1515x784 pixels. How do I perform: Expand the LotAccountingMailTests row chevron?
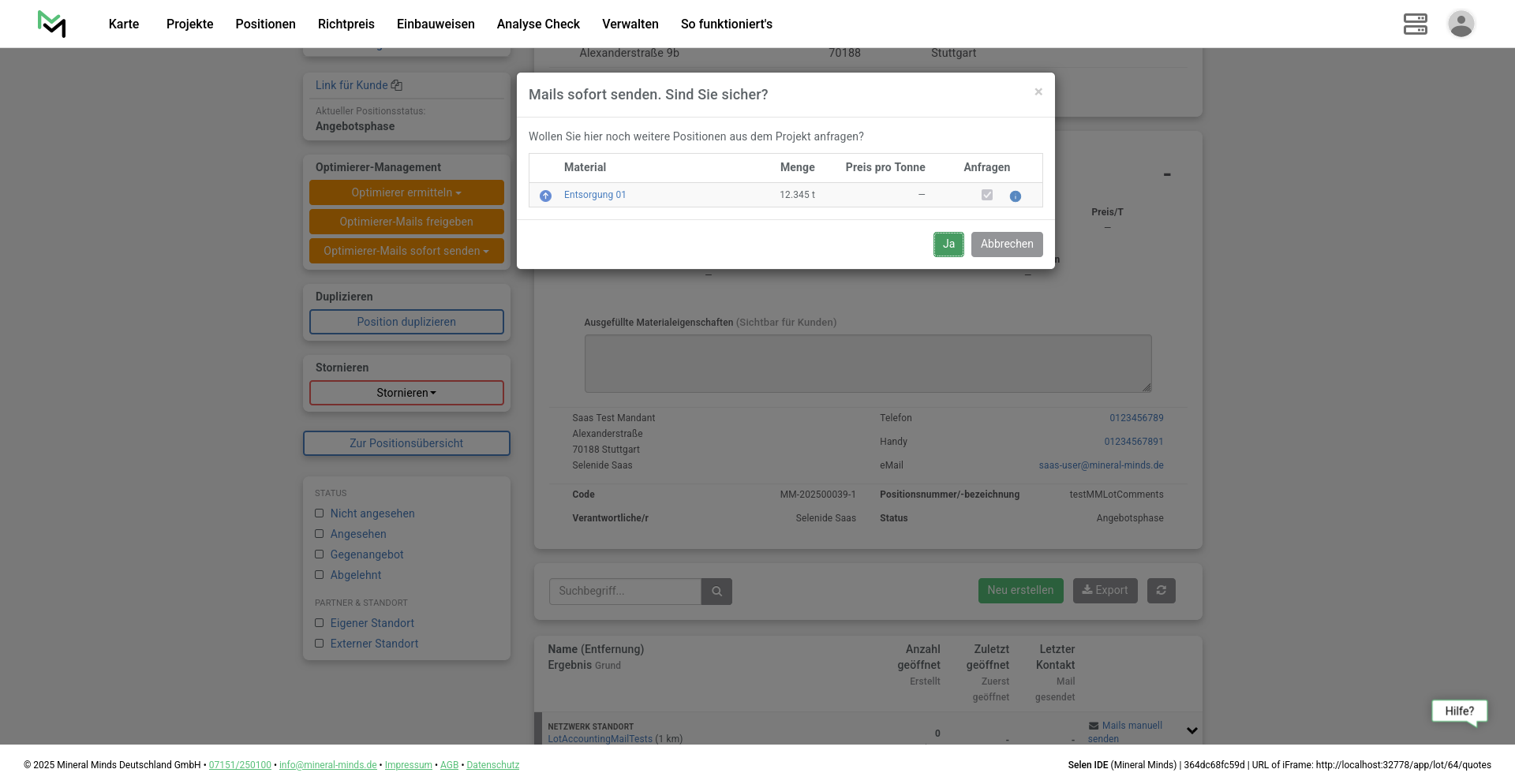click(1191, 730)
